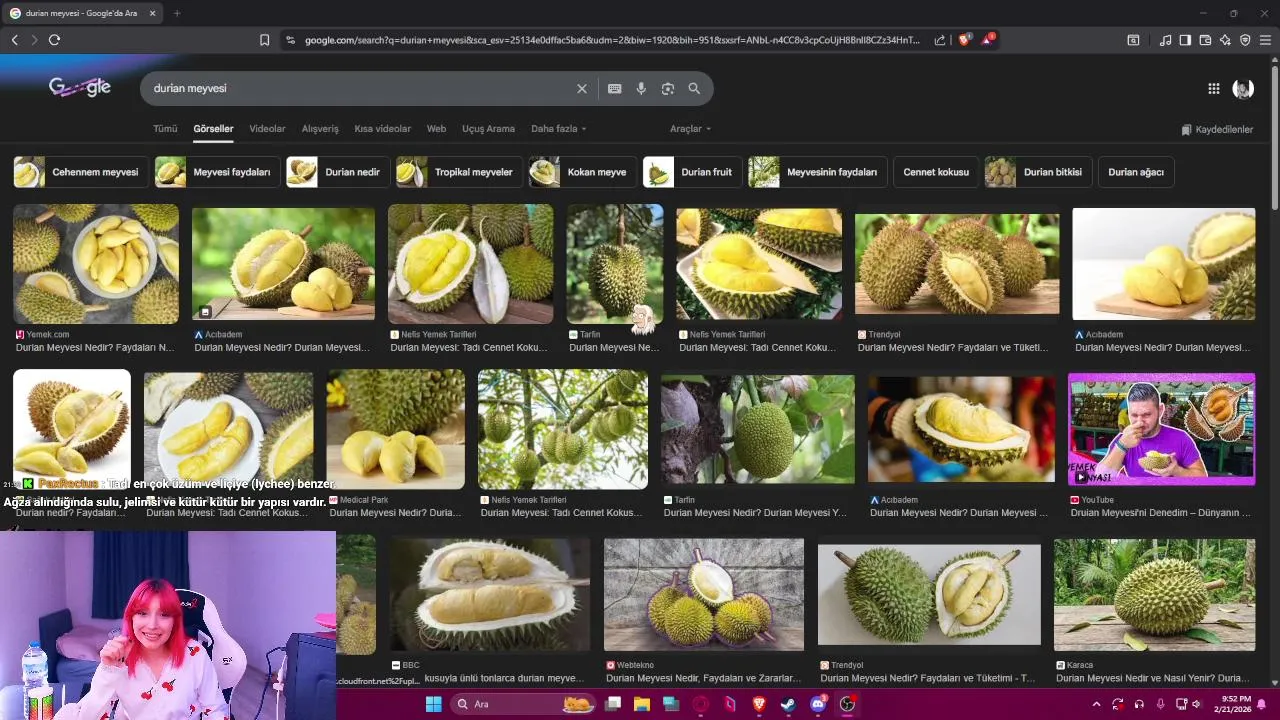
Task: Open File Explorer from taskbar
Action: click(642, 704)
